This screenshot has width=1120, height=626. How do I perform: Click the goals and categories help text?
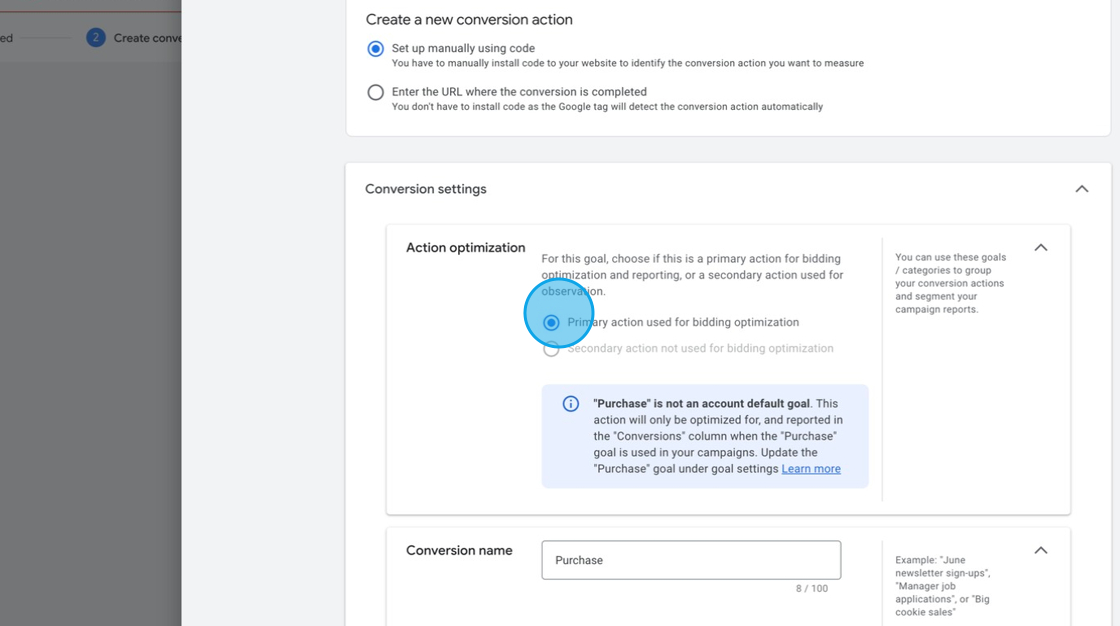pyautogui.click(x=950, y=283)
